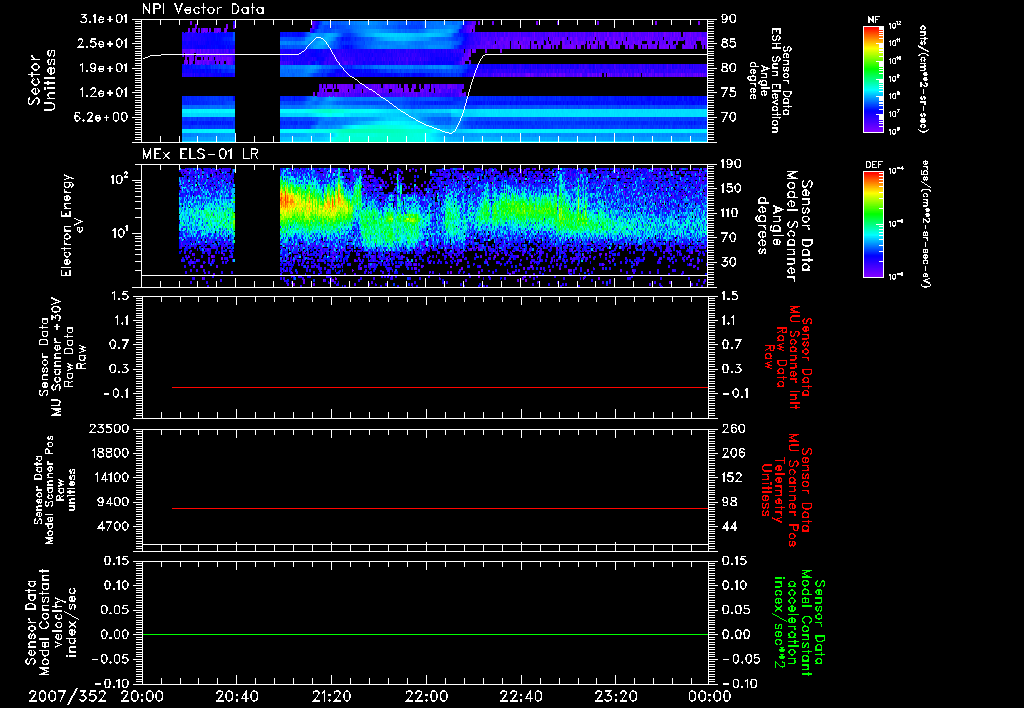Select the "NPI Vector Data" panel title
The width and height of the screenshot is (1024, 708).
click(203, 9)
